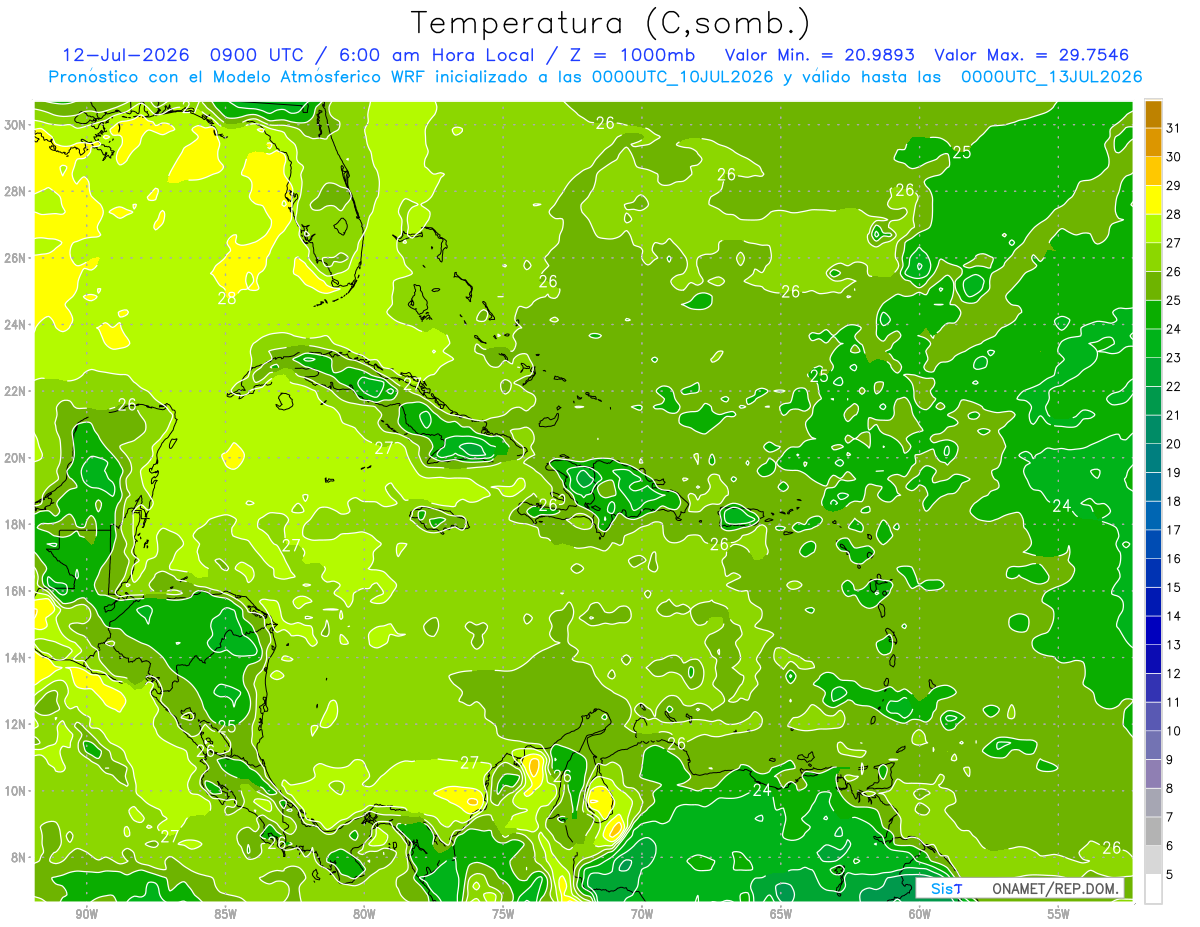Click the "75W" longitude axis label
1200x927 pixels.
point(503,913)
